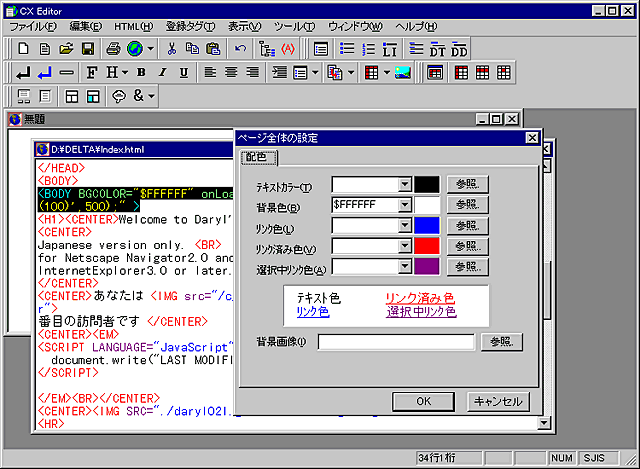This screenshot has width=640, height=469.
Task: Click black text color swatch
Action: click(427, 184)
